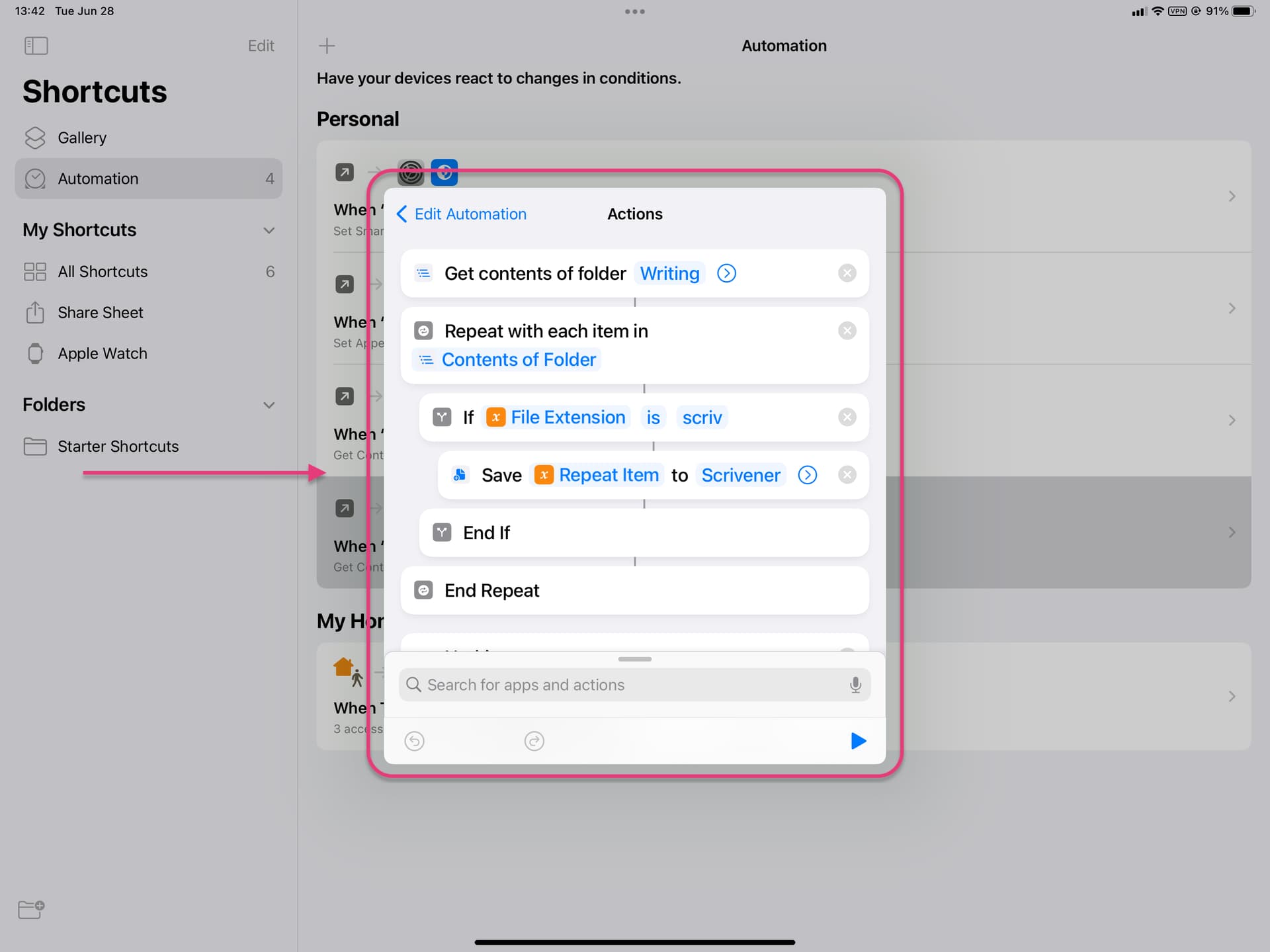Toggle the sidebar panel icon

tap(36, 46)
